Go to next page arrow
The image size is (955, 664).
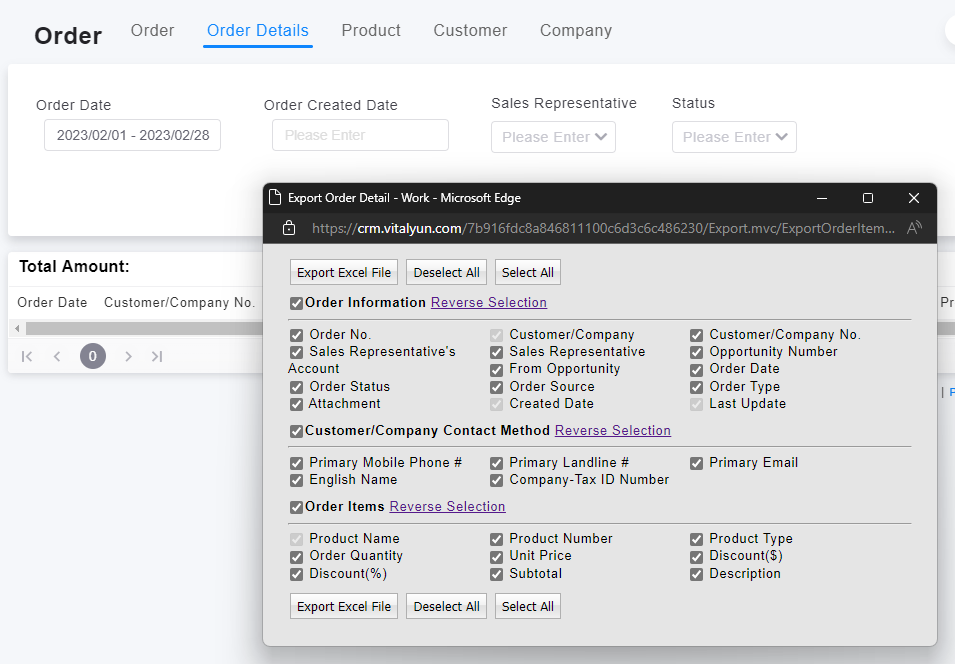128,356
